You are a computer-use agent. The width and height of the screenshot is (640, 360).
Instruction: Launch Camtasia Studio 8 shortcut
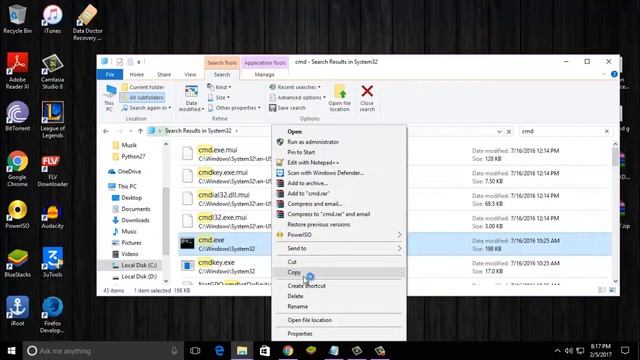point(52,71)
